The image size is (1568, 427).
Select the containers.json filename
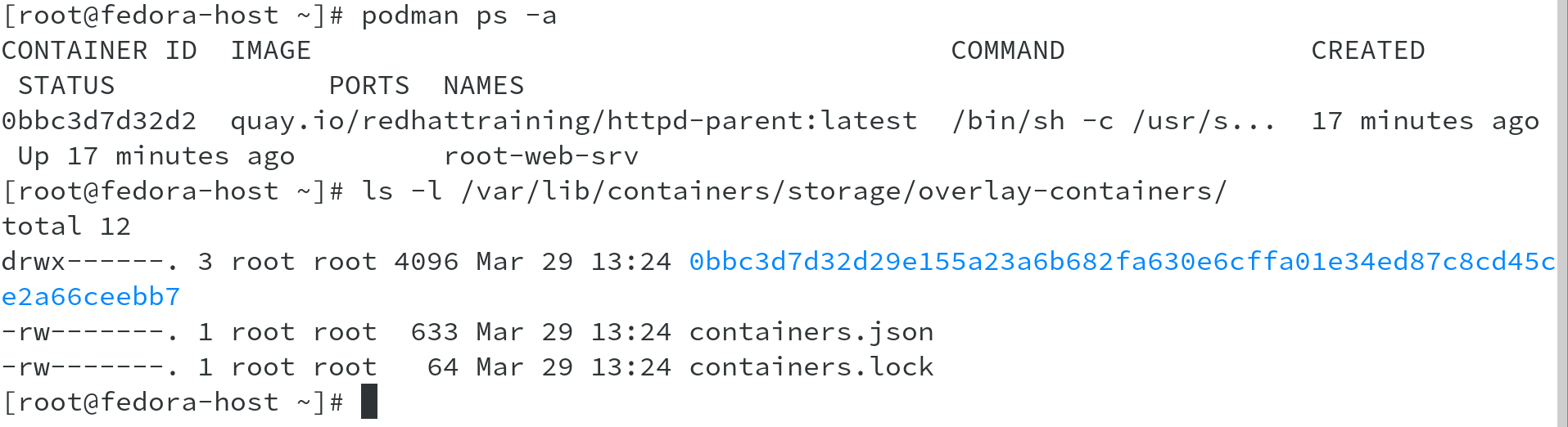(811, 332)
